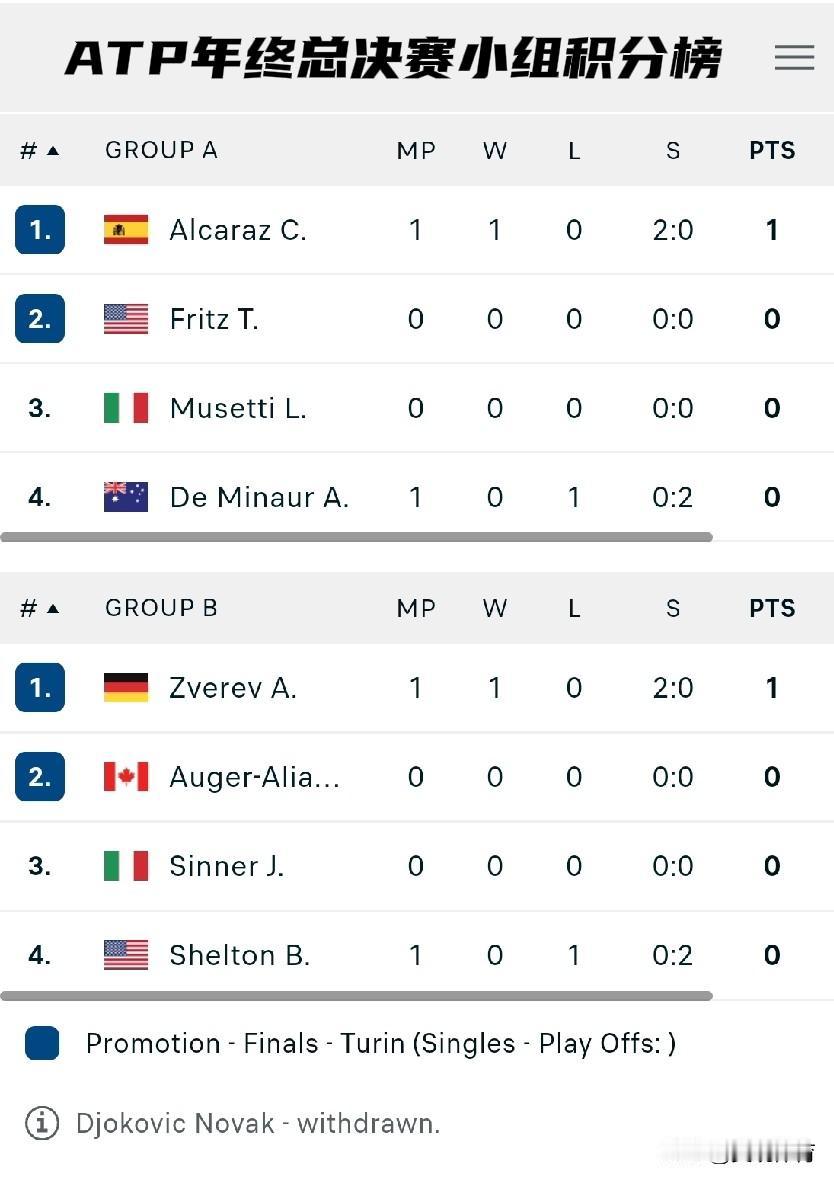
Task: Click the blue Promotion legend swatch
Action: (42, 1043)
